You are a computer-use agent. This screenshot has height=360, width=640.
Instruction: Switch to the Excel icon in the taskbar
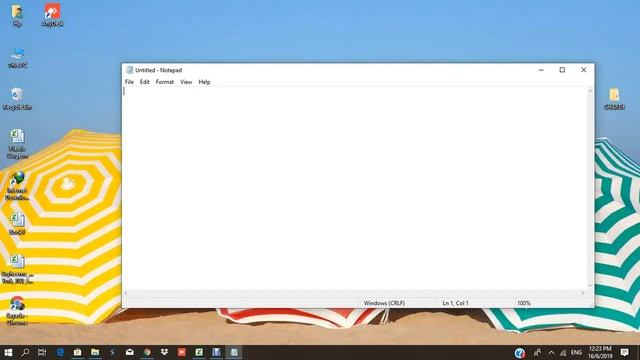pyautogui.click(x=199, y=352)
